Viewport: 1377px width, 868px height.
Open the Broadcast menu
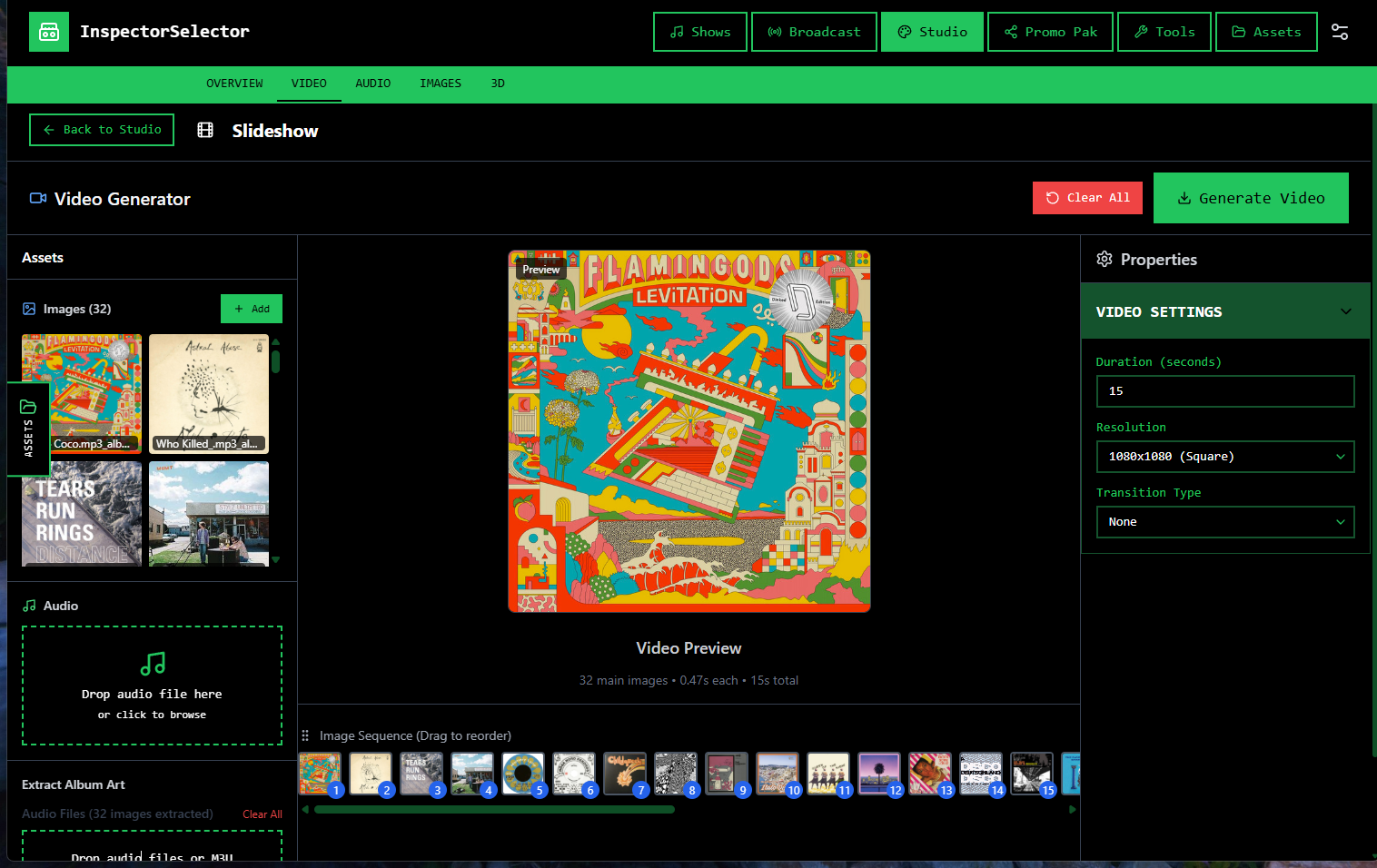(x=814, y=32)
